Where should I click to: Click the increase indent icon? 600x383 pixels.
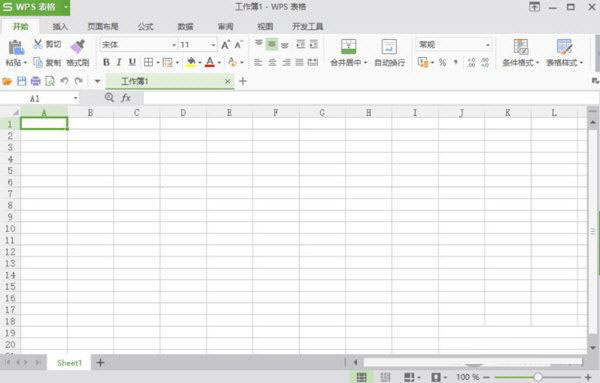coord(314,44)
